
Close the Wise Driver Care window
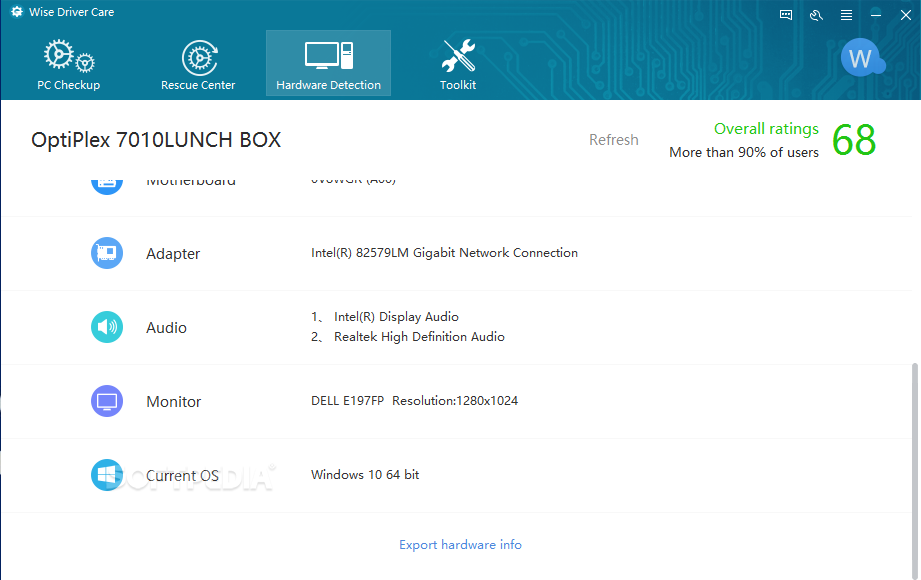coord(906,15)
